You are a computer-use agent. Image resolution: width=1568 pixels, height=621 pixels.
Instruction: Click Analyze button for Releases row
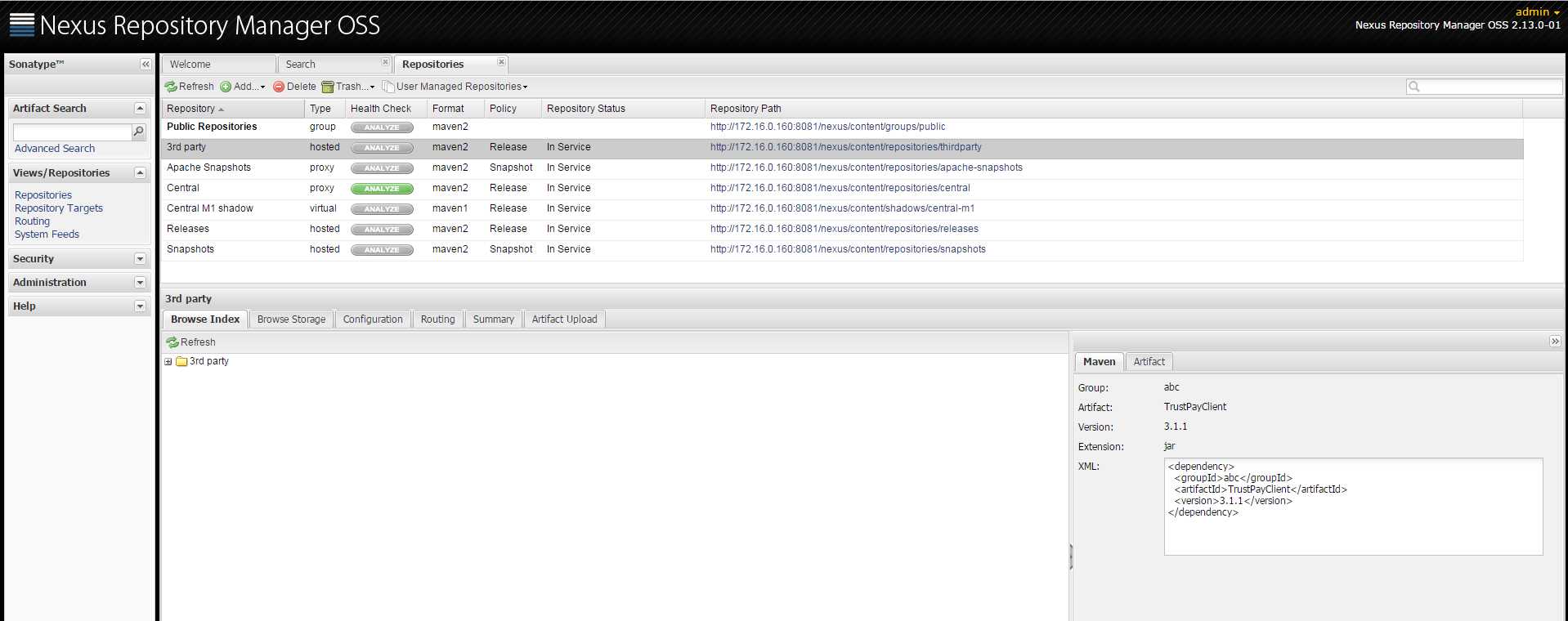[382, 230]
